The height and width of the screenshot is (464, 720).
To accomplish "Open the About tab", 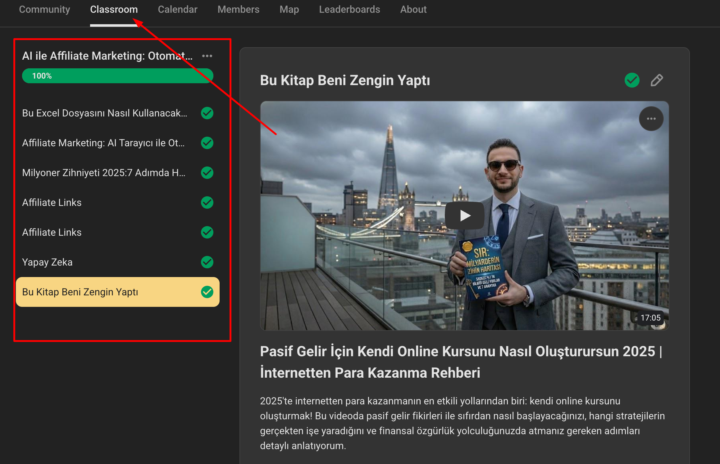I will [x=413, y=9].
